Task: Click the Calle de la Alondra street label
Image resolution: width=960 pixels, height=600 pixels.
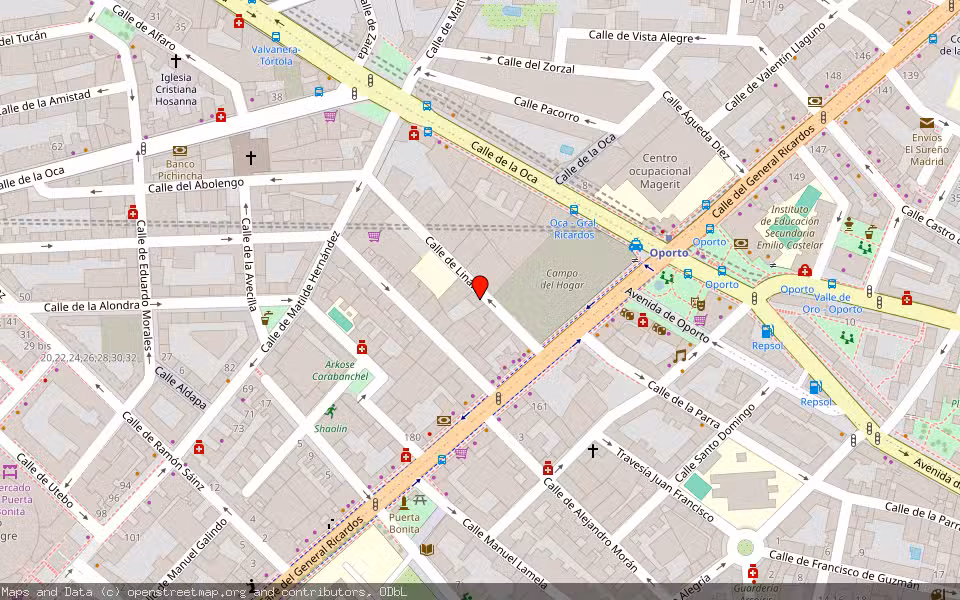Action: (92, 306)
